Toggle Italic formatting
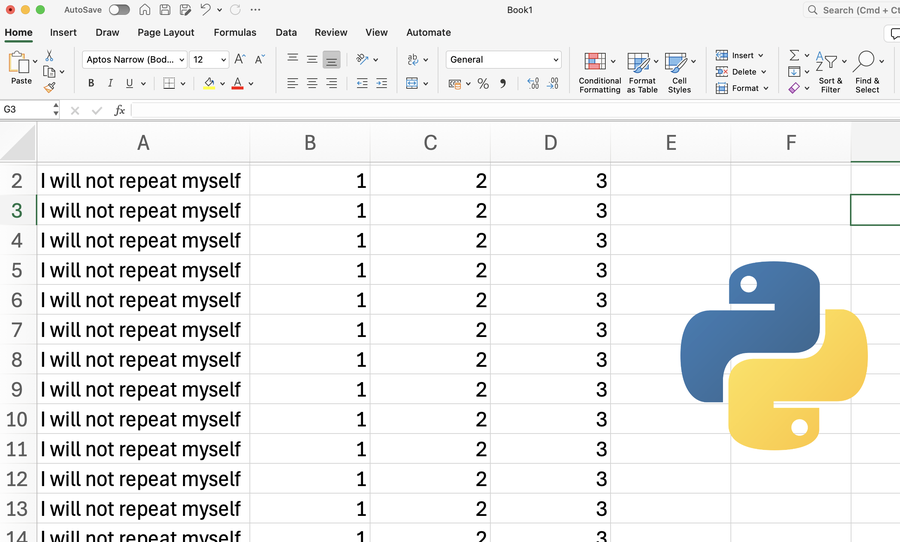Viewport: 900px width, 542px height. click(x=110, y=83)
